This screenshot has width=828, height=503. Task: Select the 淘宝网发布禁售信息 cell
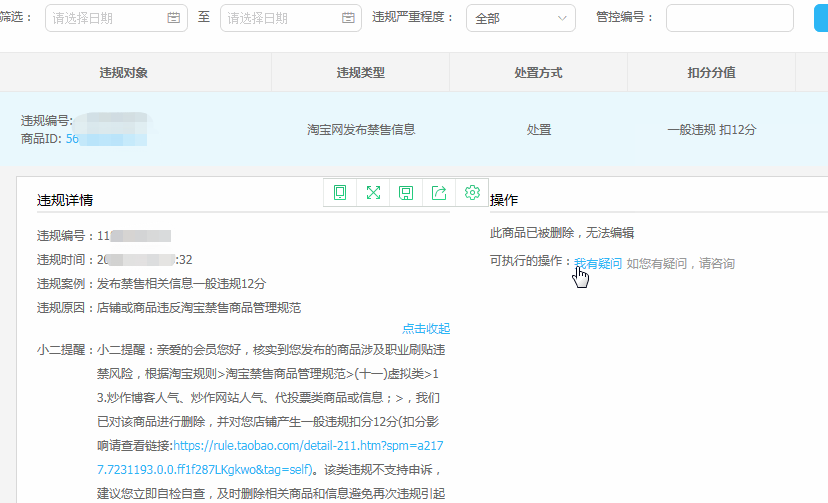(361, 130)
